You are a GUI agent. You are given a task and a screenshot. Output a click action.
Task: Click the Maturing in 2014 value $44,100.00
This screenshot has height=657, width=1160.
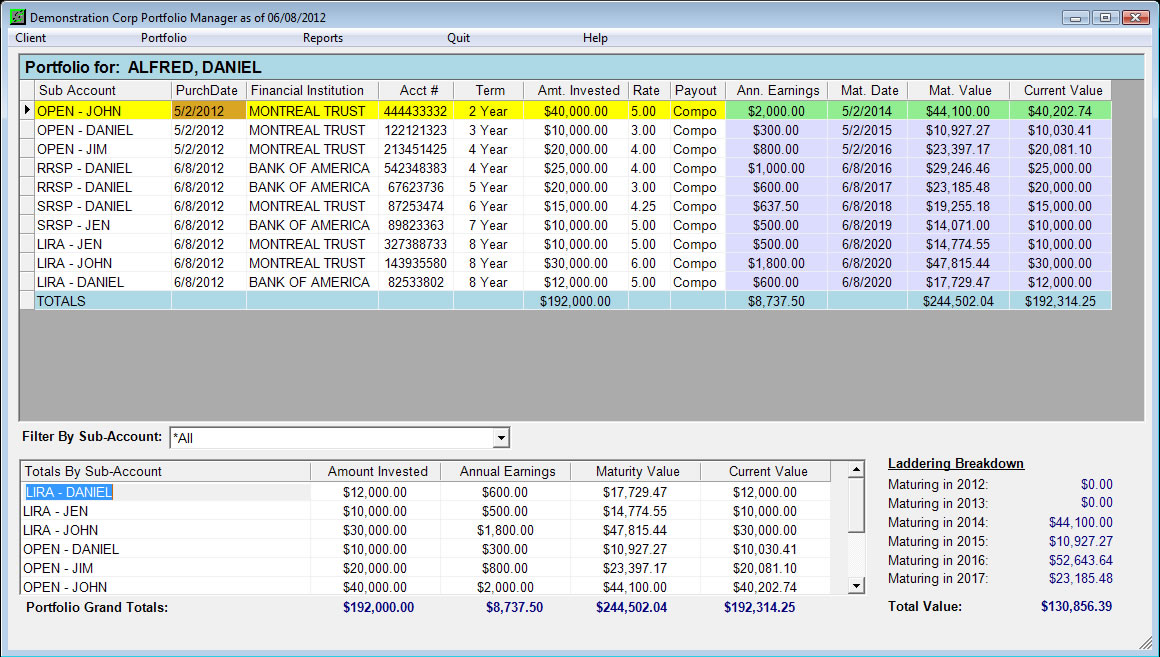[x=1080, y=522]
